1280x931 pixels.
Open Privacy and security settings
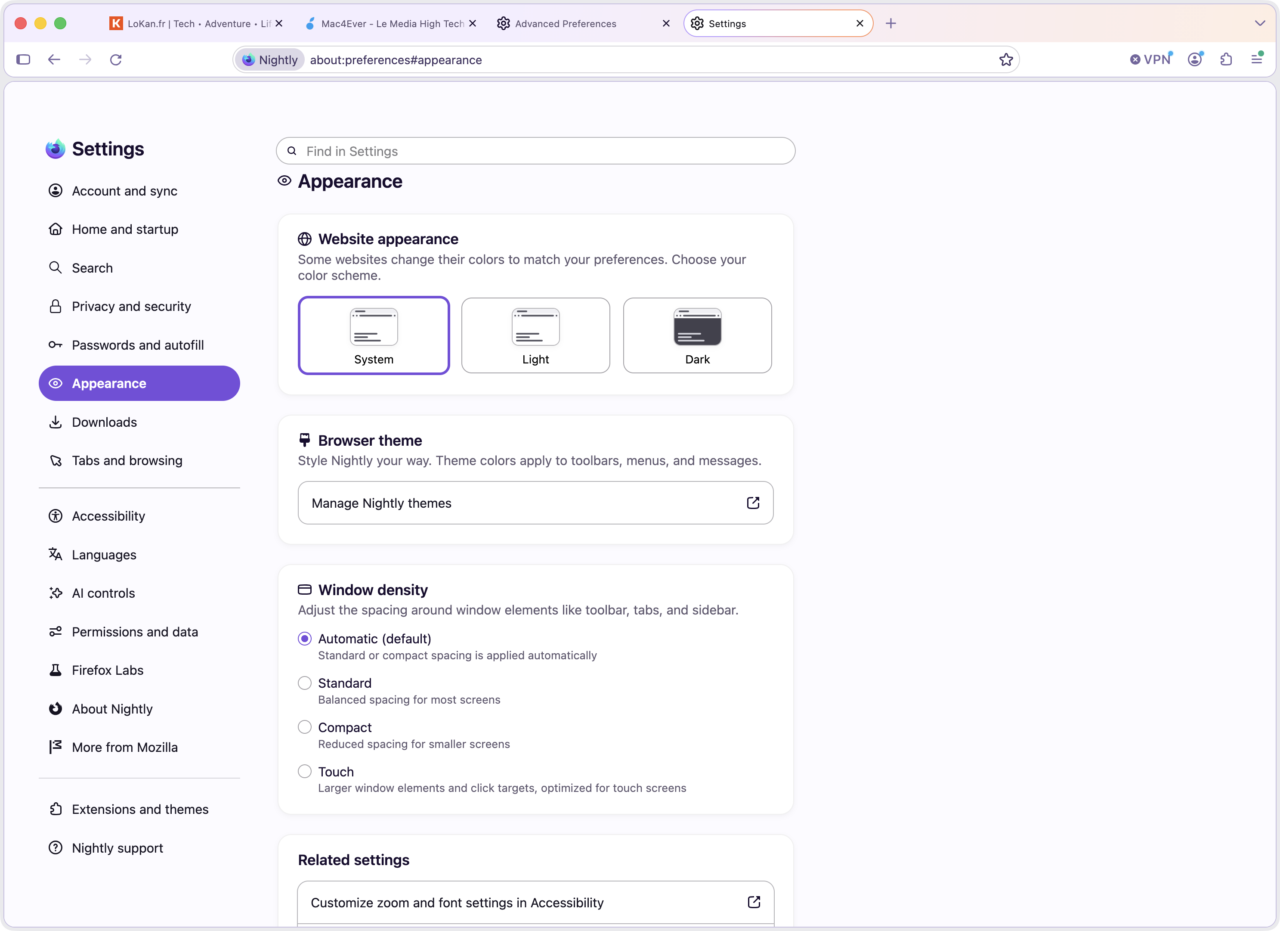139,306
